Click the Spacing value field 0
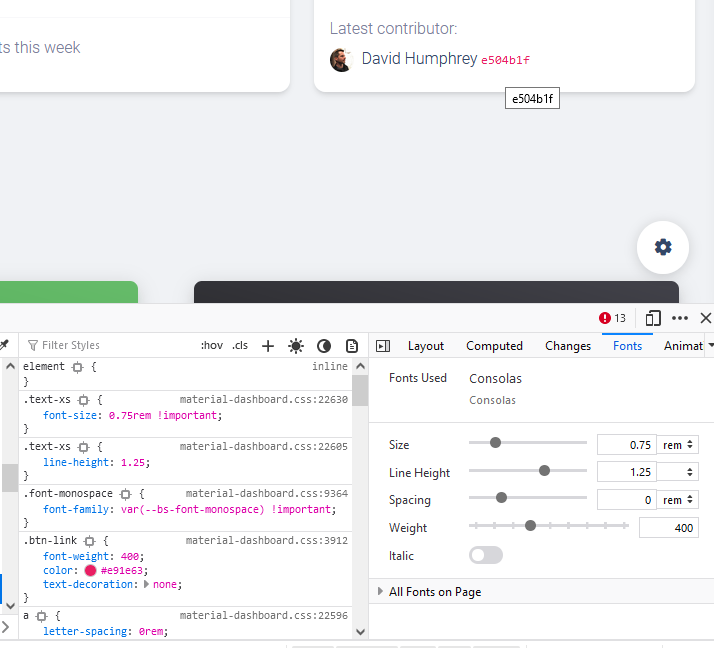This screenshot has height=648, width=714. tap(627, 500)
